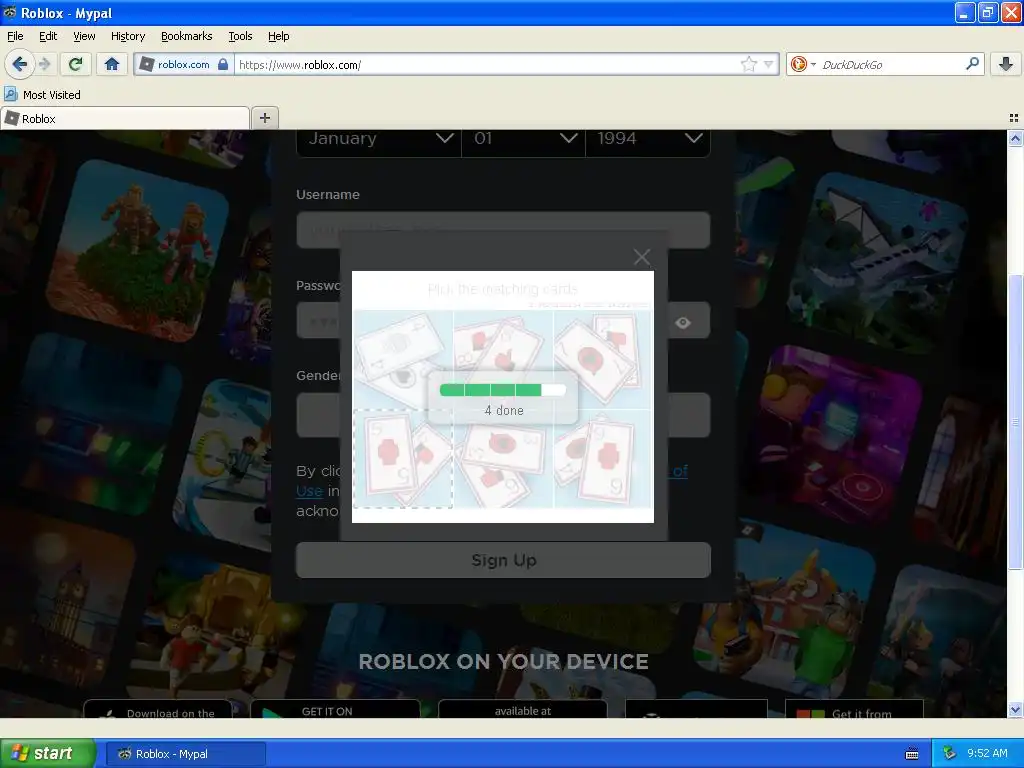Click the vertical scrollbar up arrow
Viewport: 1024px width, 768px height.
(x=1015, y=138)
